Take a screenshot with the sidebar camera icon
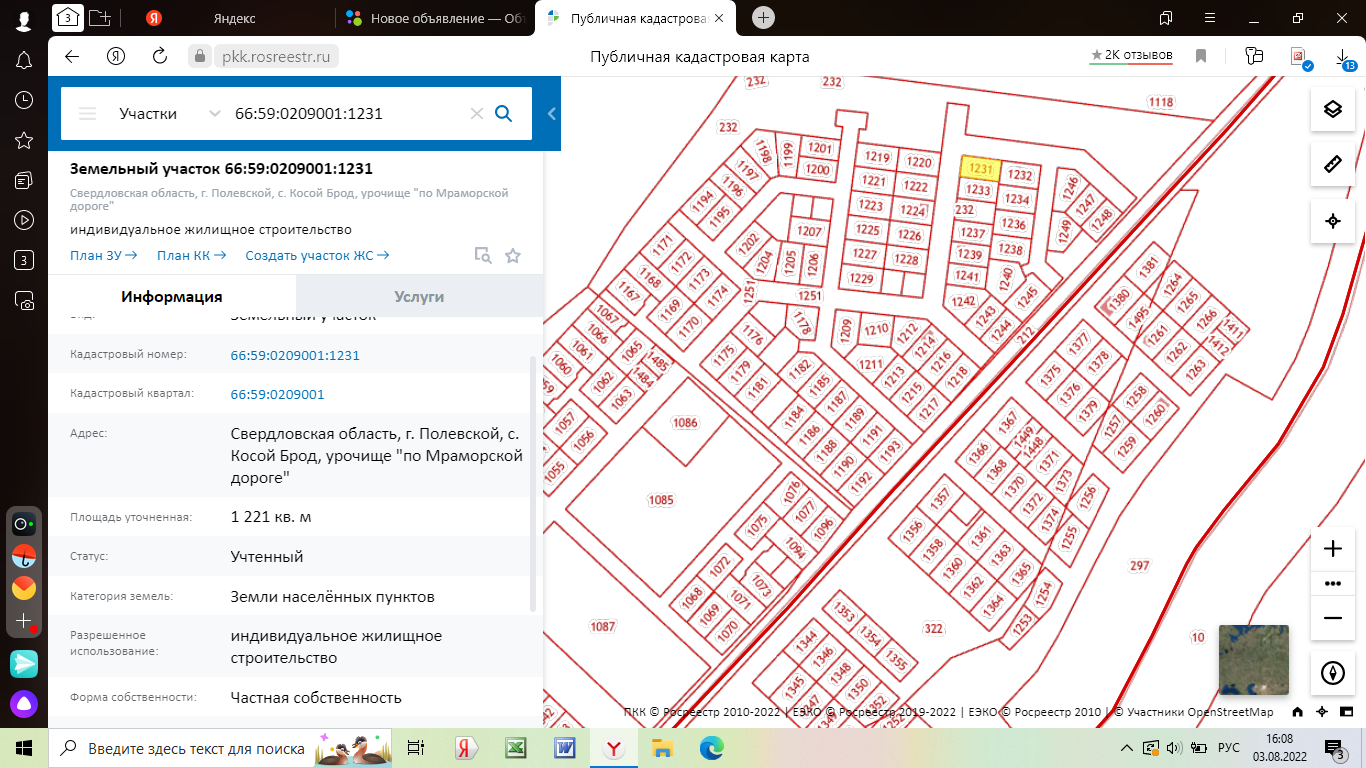The width and height of the screenshot is (1366, 768). click(24, 300)
